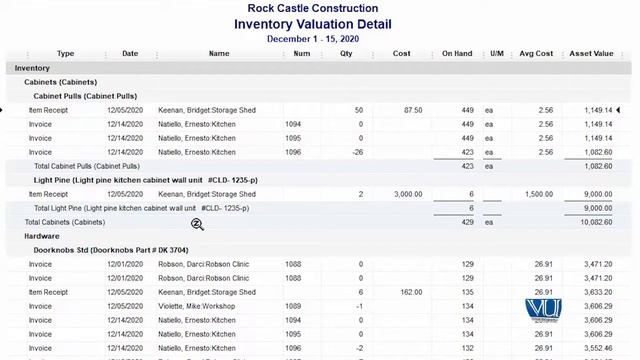
Task: Click the Cabinets (Cabinets) group heading
Action: click(60, 82)
